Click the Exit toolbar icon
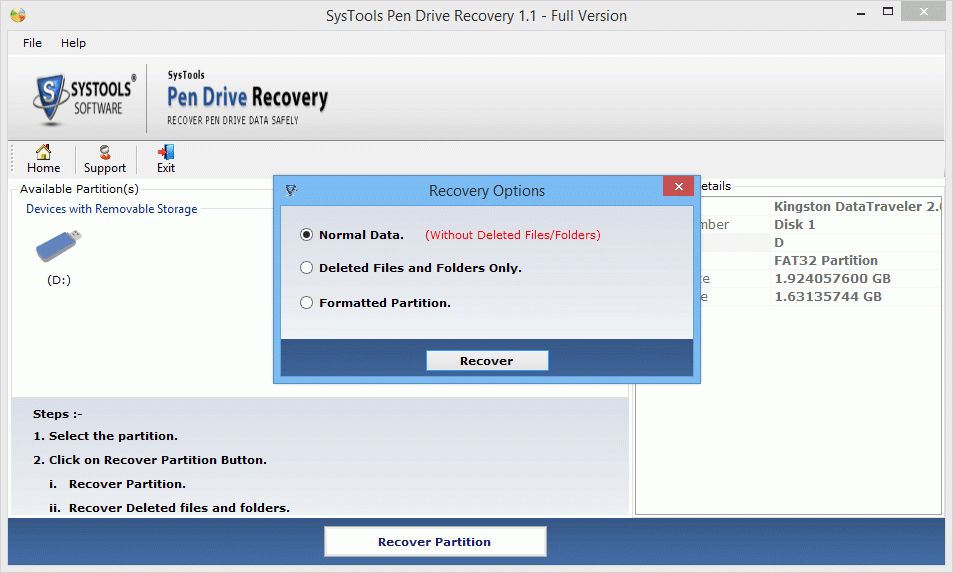Viewport: 953px width, 573px height. (x=165, y=159)
